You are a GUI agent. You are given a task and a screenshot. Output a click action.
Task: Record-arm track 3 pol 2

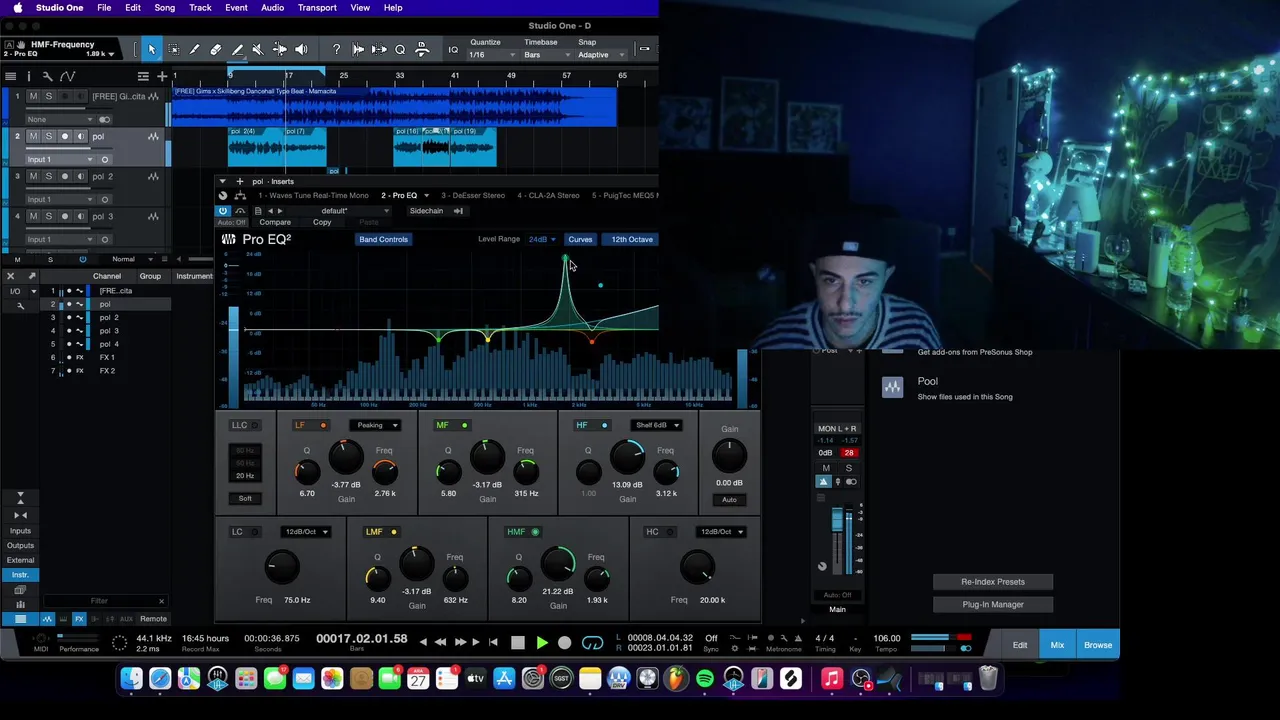tap(65, 176)
